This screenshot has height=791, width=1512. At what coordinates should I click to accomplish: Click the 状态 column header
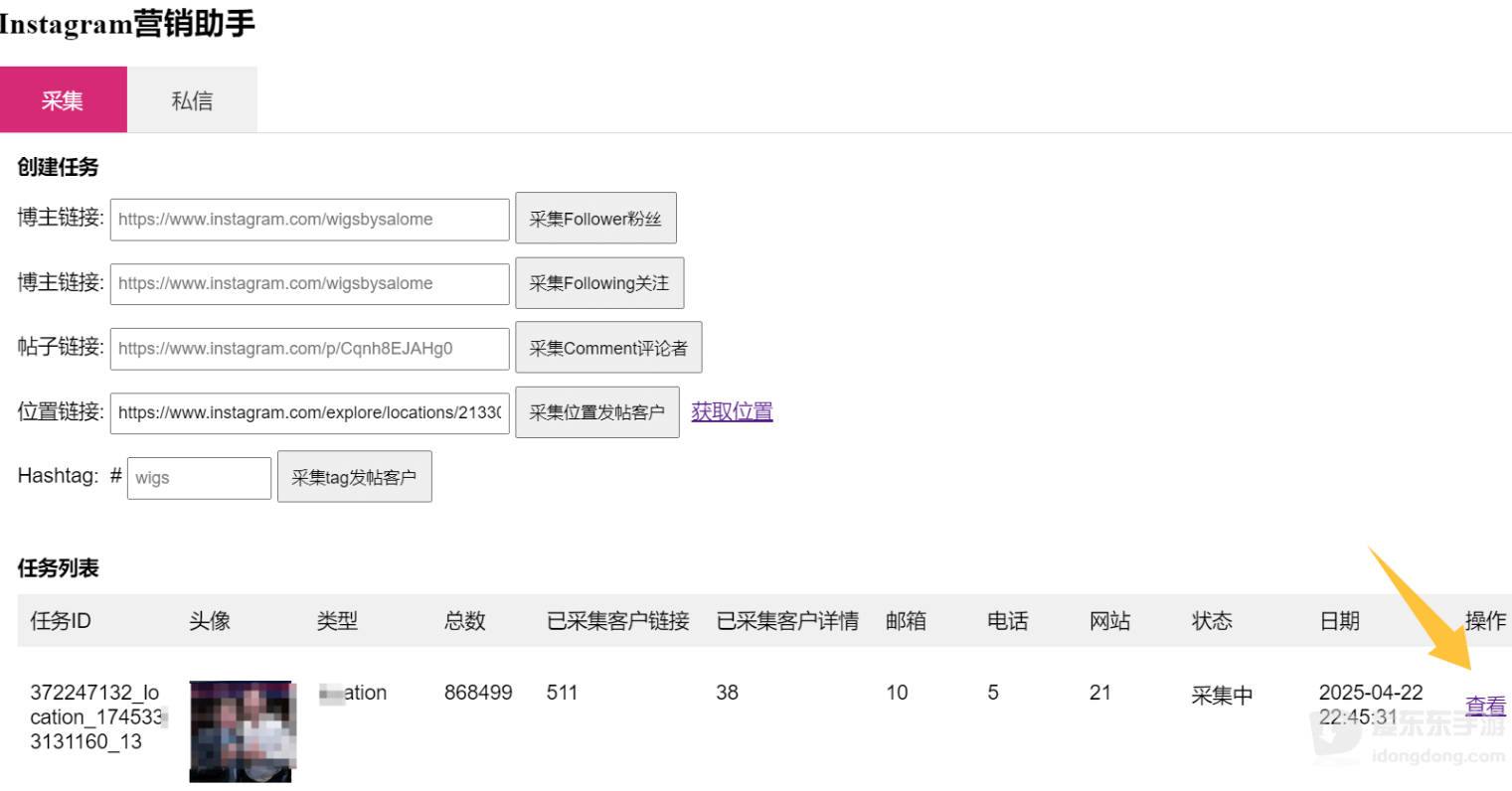pyautogui.click(x=1212, y=621)
